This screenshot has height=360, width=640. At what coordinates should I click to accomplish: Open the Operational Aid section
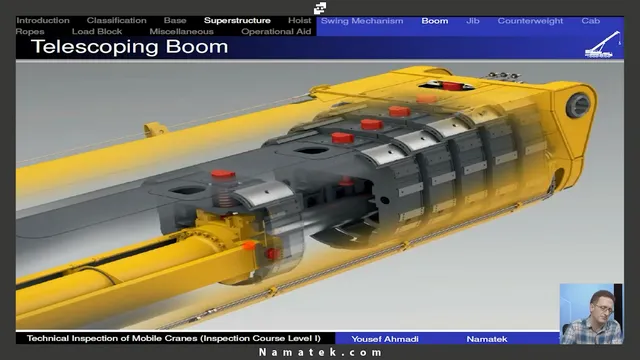276,31
